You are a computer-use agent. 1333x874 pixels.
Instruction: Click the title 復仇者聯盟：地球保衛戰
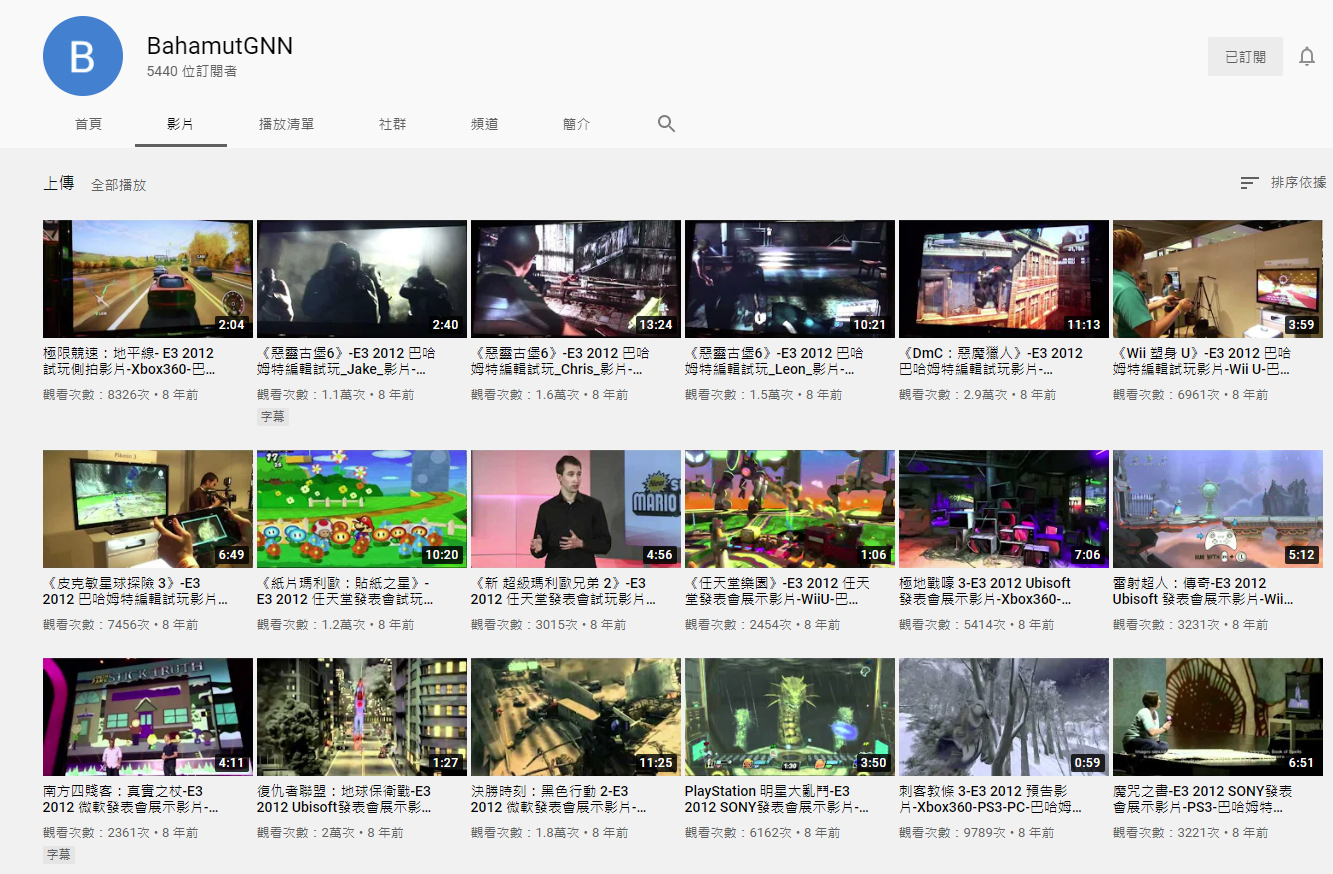pos(345,799)
